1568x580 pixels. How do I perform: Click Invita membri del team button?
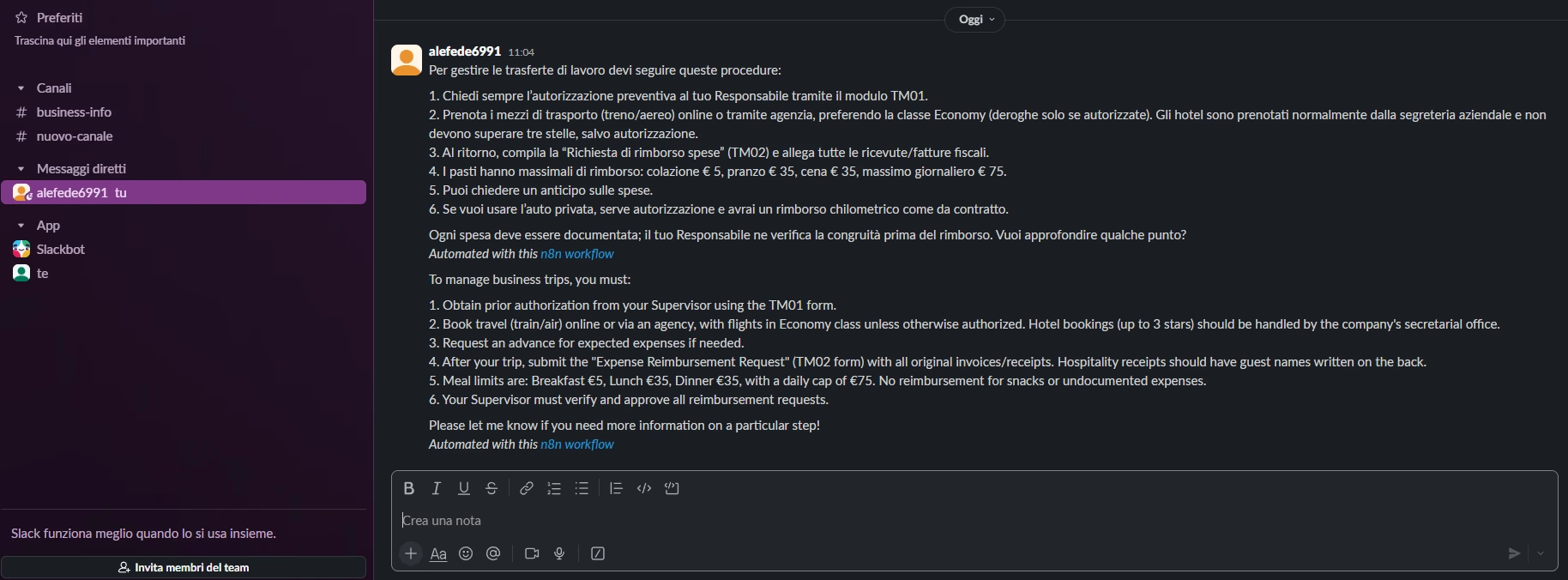(x=184, y=567)
